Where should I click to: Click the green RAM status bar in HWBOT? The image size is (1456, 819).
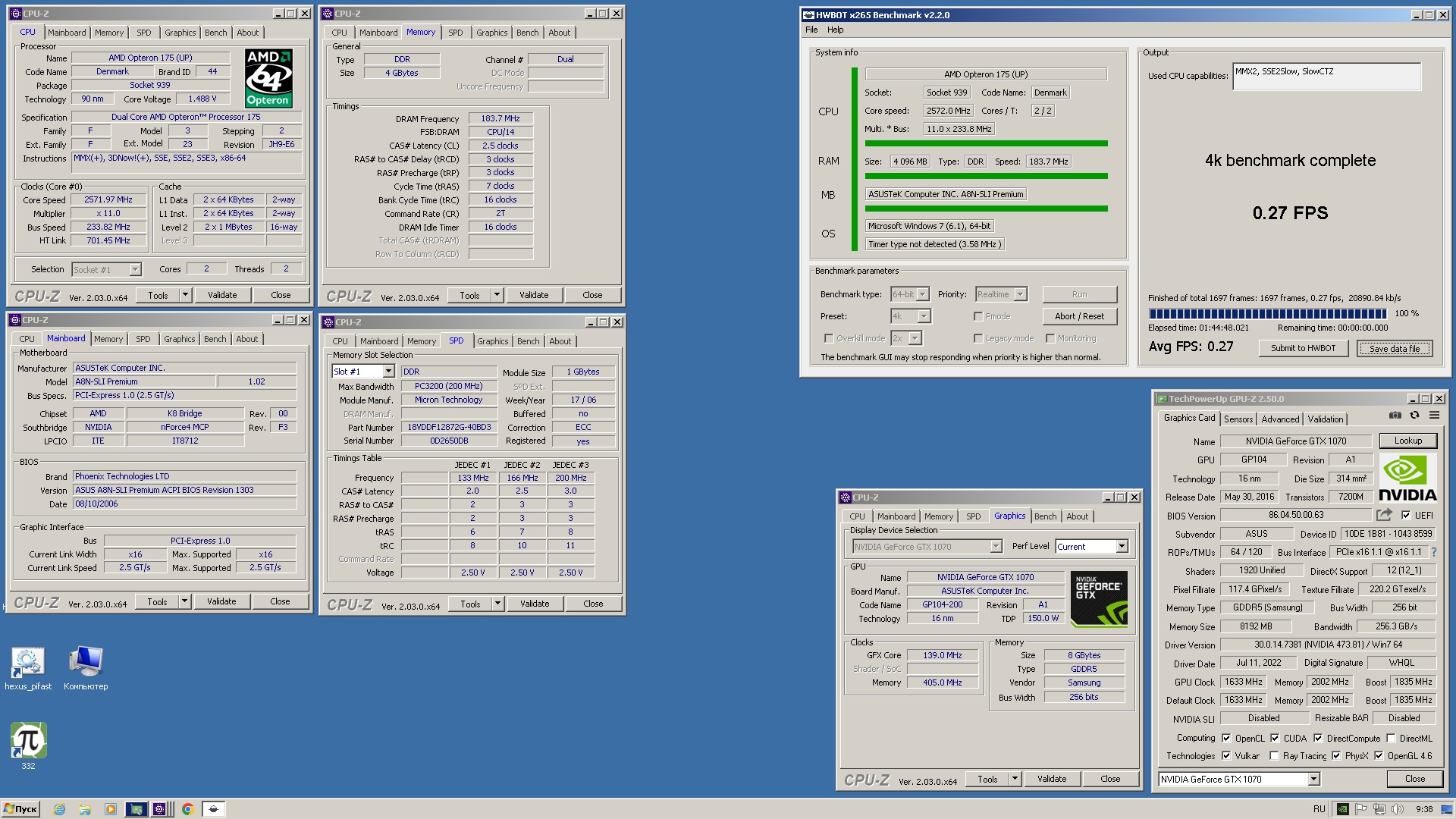986,176
